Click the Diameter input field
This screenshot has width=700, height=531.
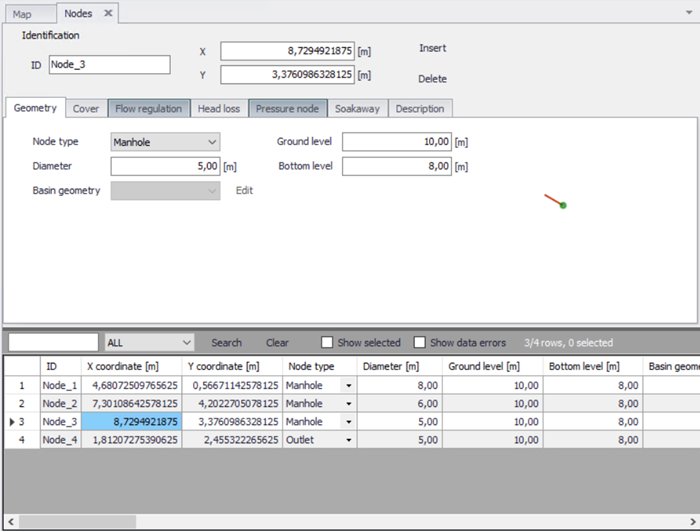[165, 166]
